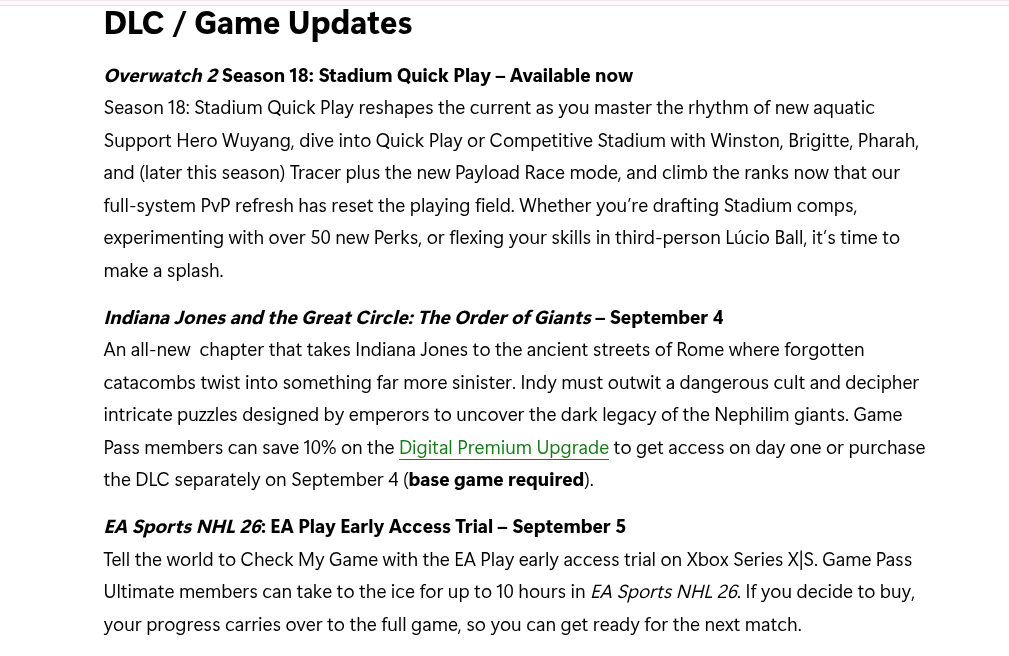Click the 'Available now' text in Overwatch heading

[x=571, y=76]
